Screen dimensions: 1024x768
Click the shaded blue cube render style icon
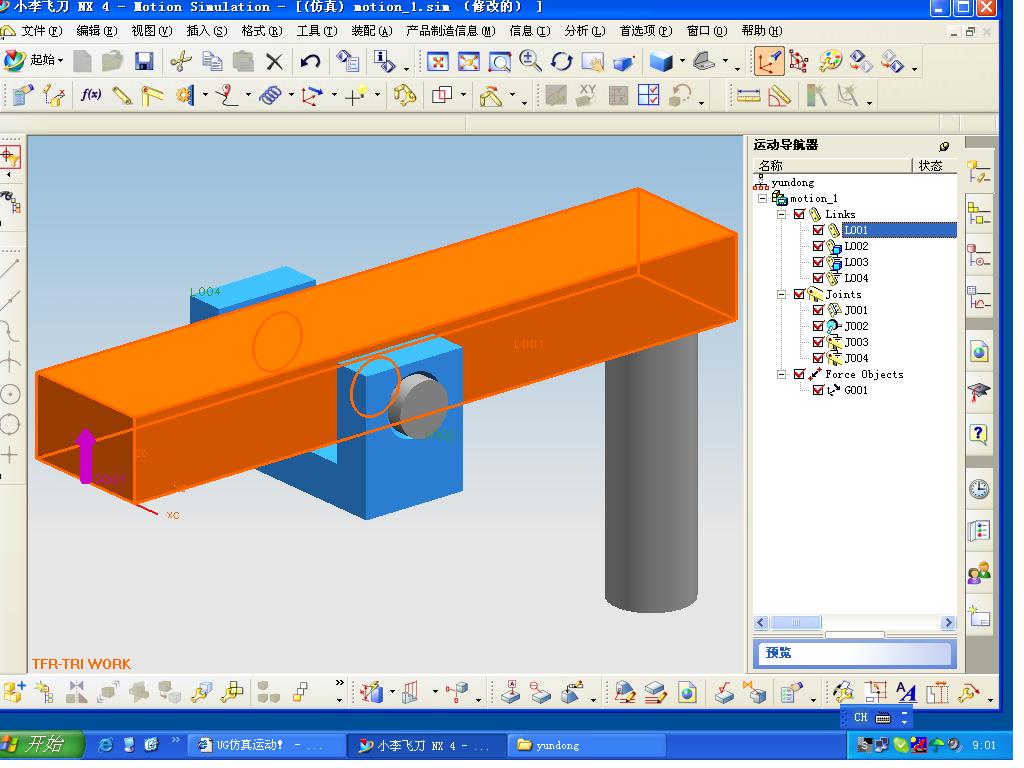pos(661,62)
